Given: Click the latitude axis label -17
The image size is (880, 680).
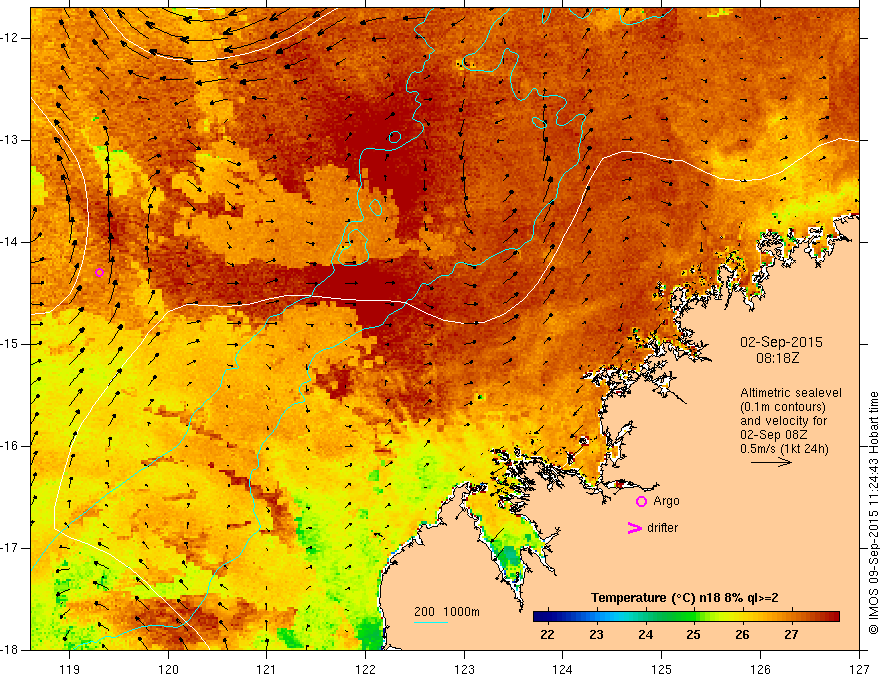Looking at the screenshot, I should (11, 548).
